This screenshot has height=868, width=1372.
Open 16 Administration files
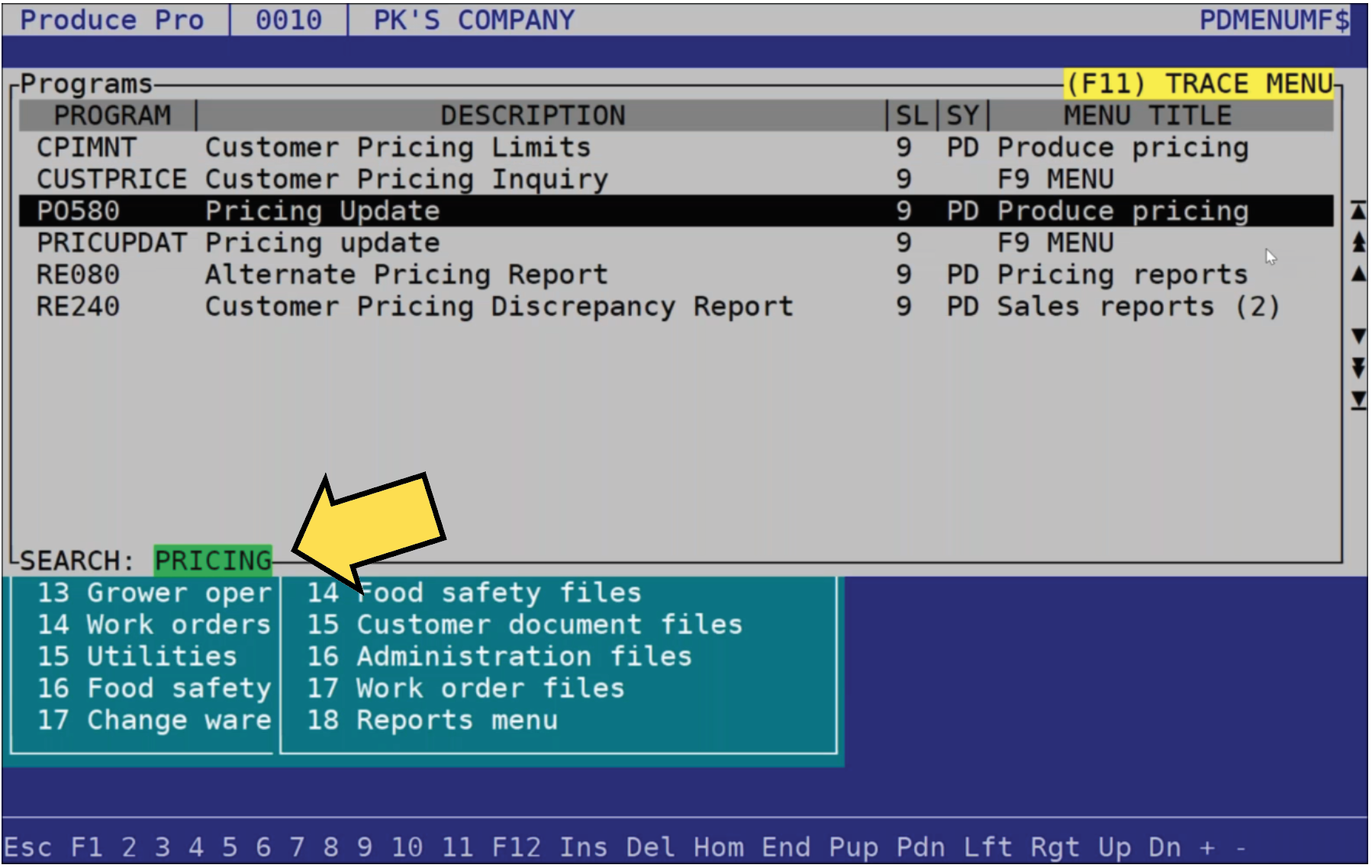[500, 656]
